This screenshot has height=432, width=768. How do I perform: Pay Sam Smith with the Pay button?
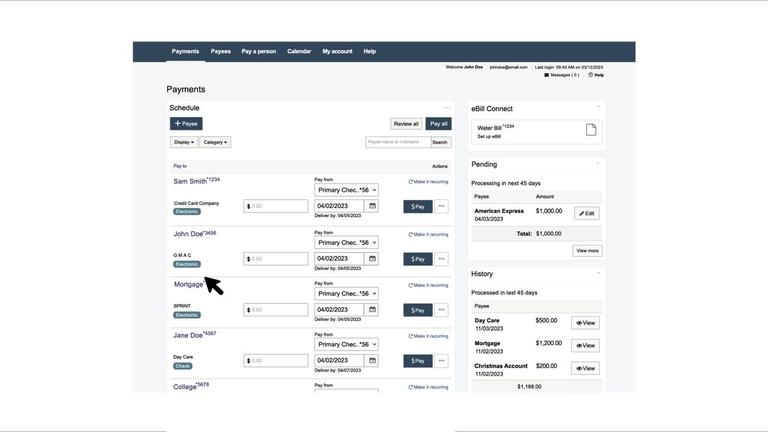click(x=418, y=207)
